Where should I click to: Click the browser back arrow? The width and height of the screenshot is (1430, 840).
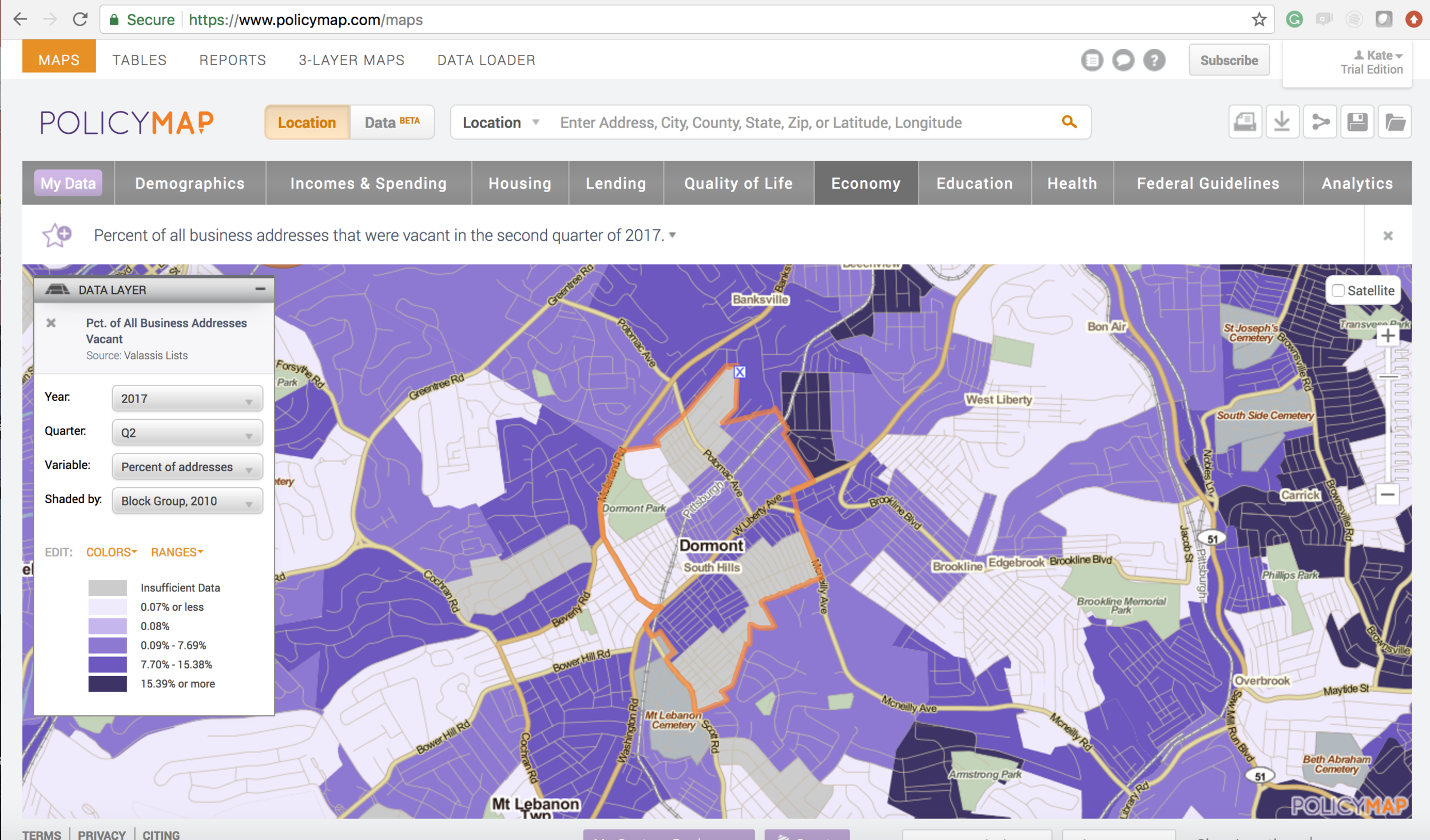21,19
